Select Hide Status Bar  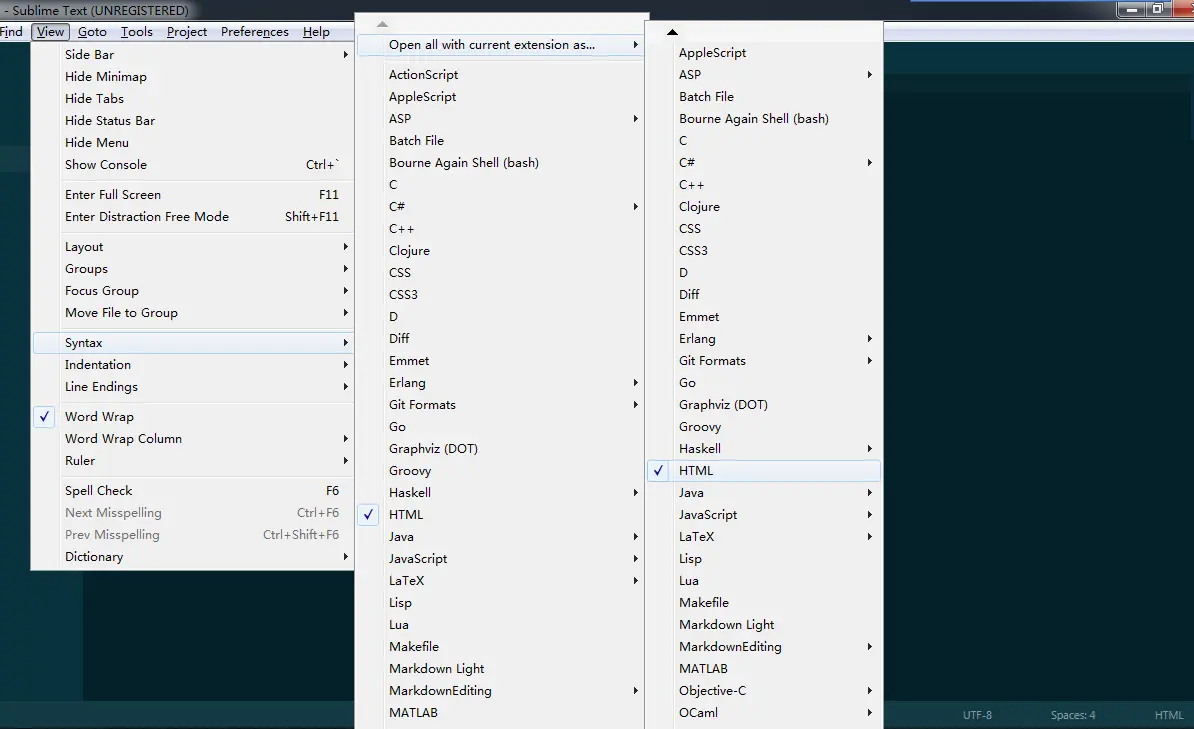[x=193, y=121]
